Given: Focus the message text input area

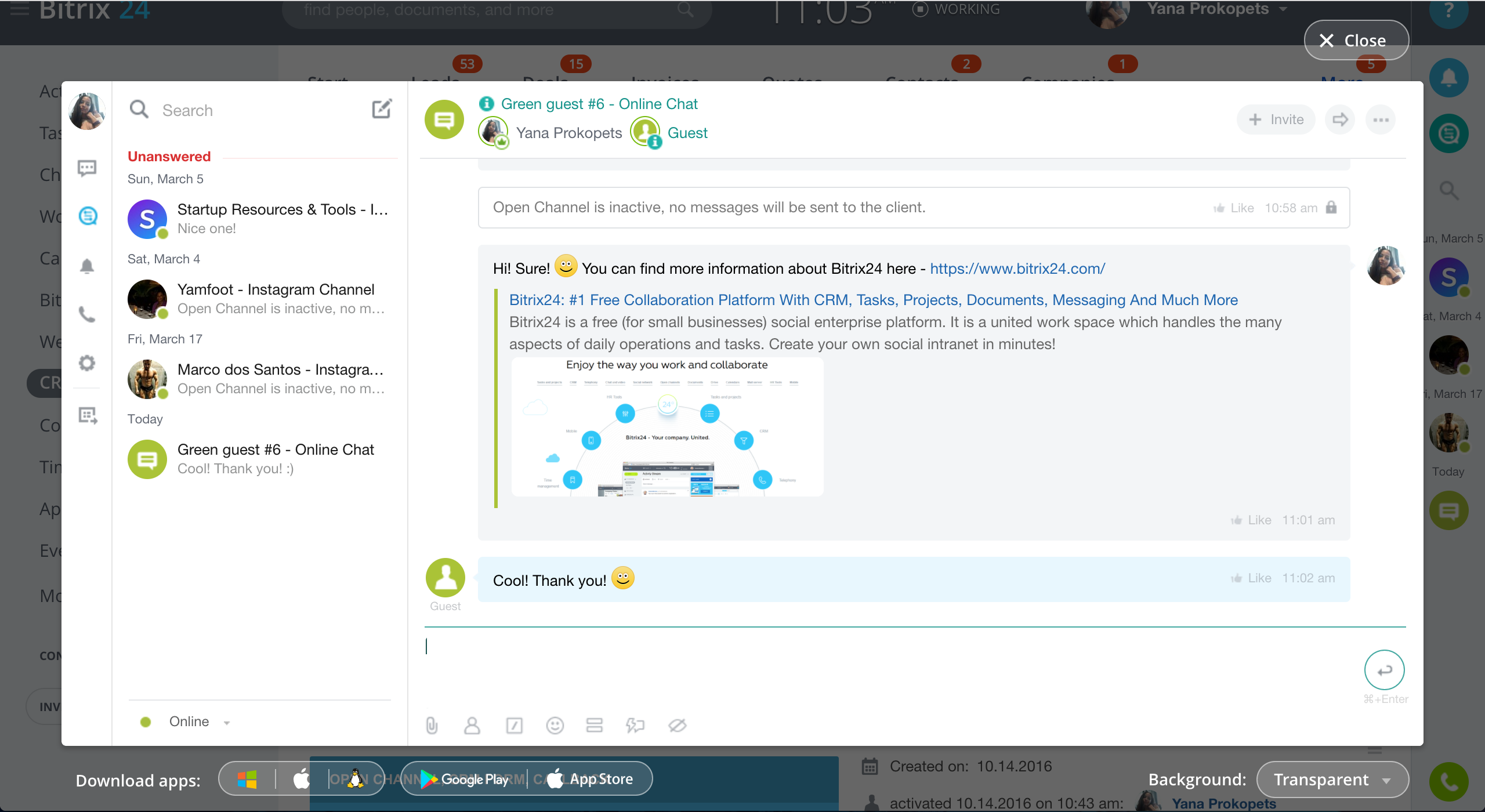Looking at the screenshot, I should click(888, 667).
